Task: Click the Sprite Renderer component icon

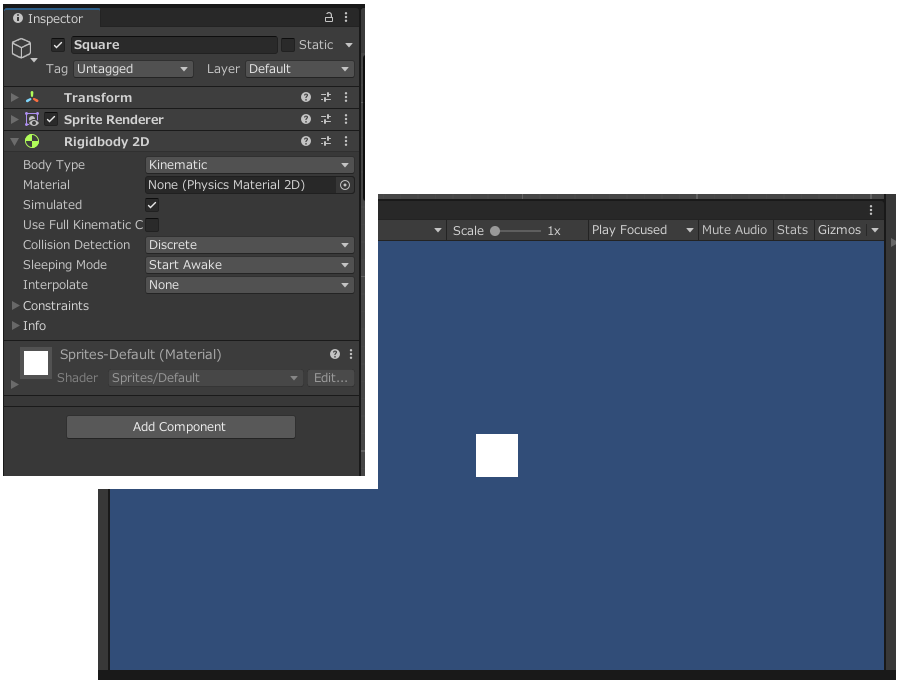Action: click(x=32, y=119)
